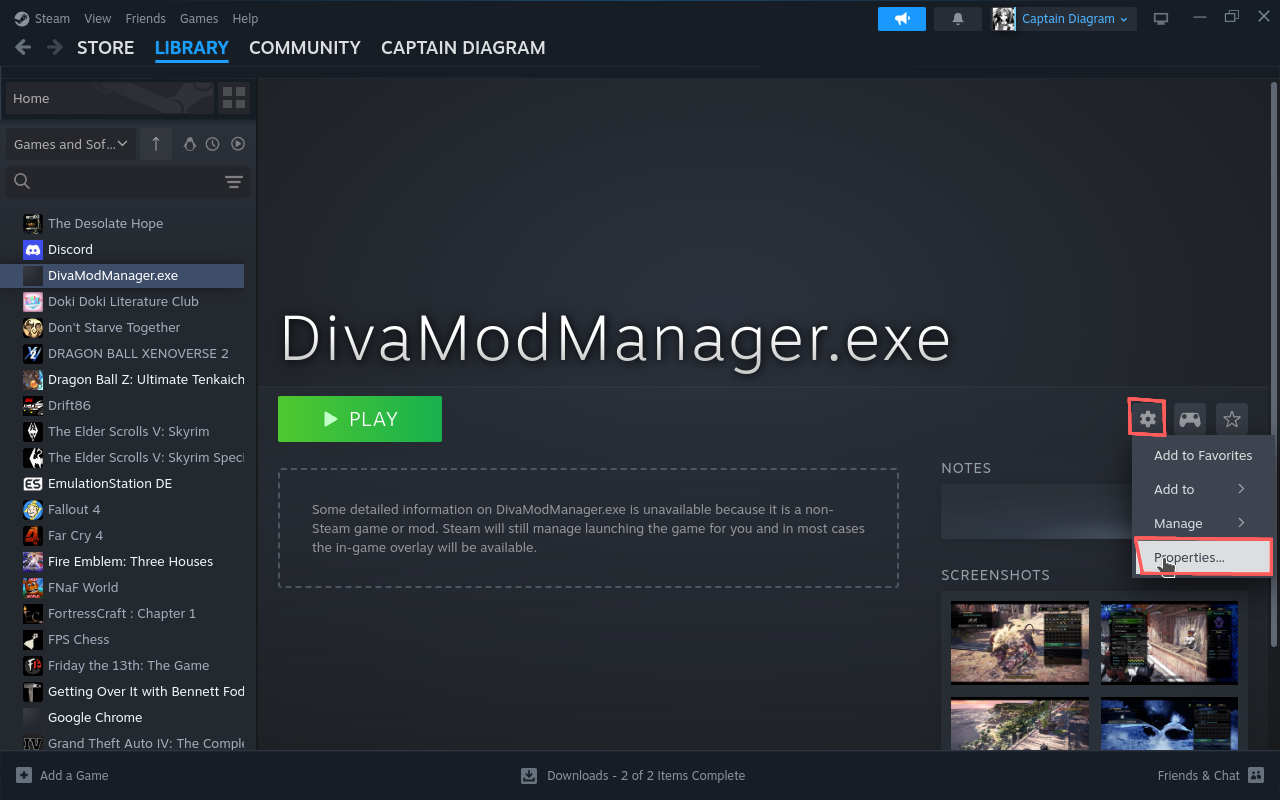Screen dimensions: 1280x800
Task: Click the EmulationStation DE icon
Action: (32, 483)
